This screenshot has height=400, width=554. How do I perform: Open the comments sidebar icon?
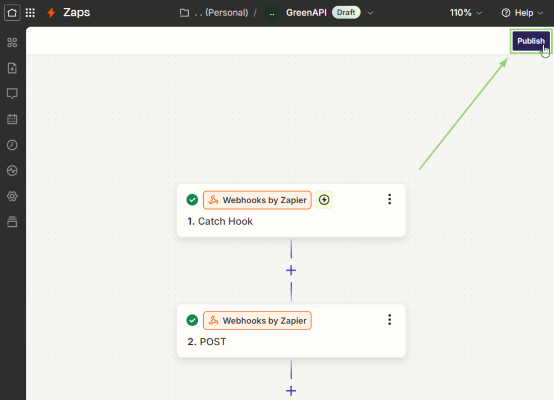pos(12,94)
